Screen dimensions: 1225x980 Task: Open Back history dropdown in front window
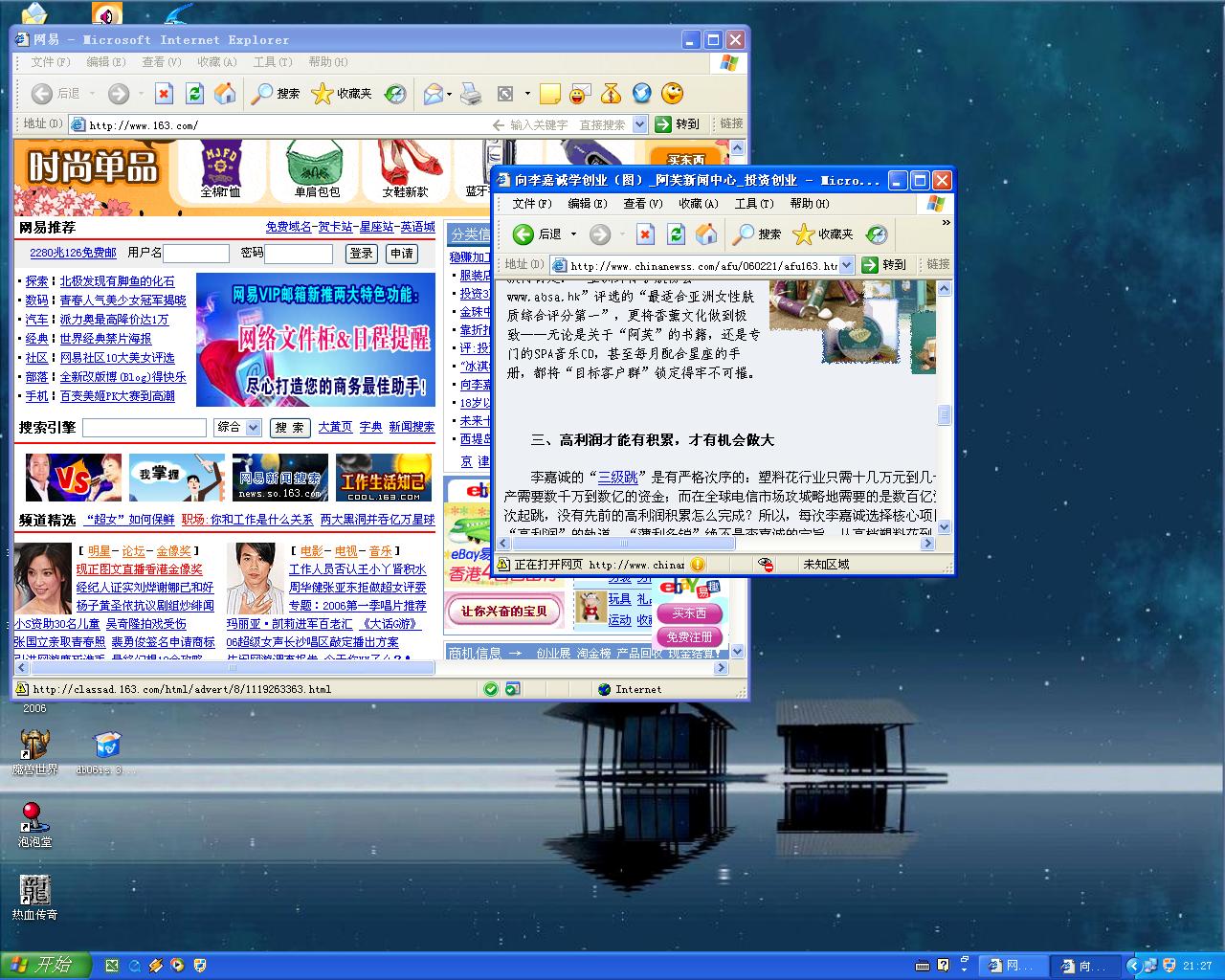coord(573,234)
